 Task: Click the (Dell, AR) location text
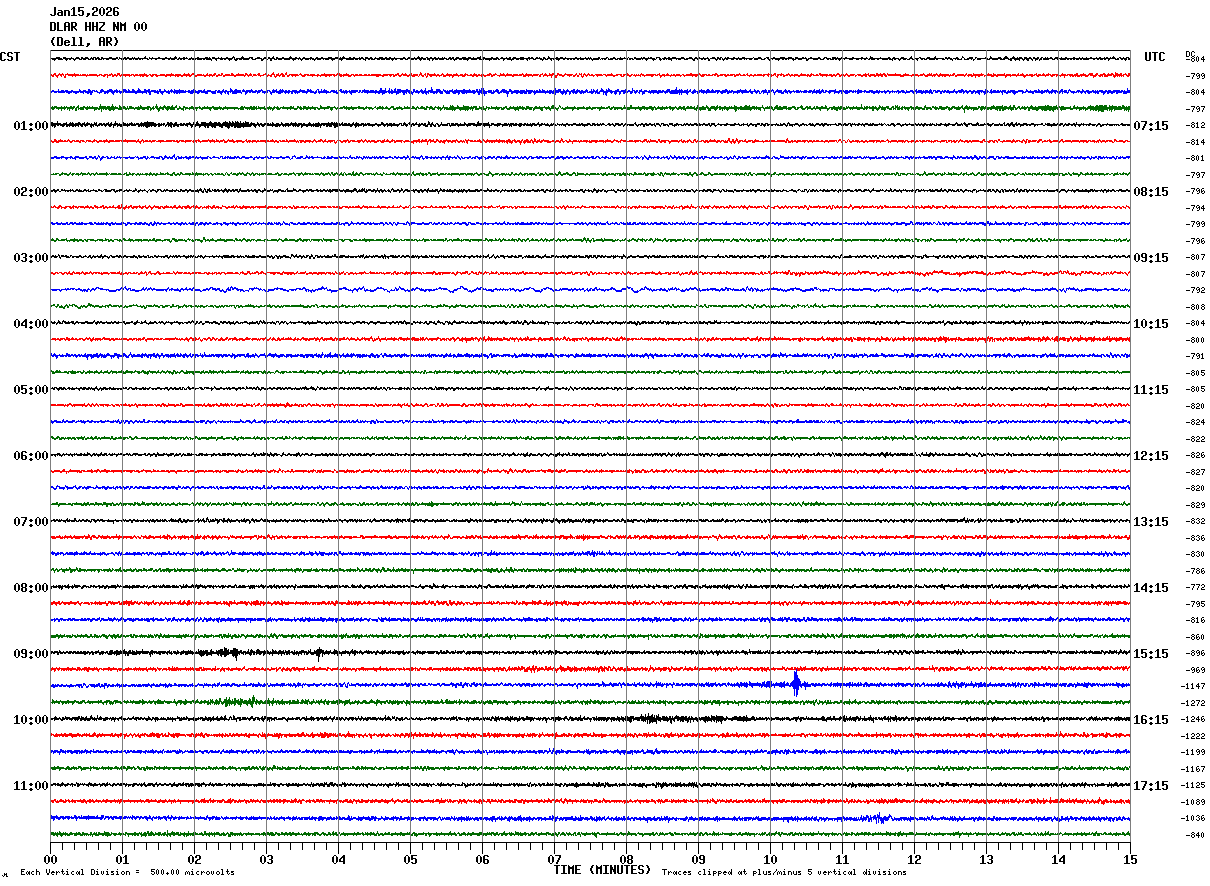[84, 42]
